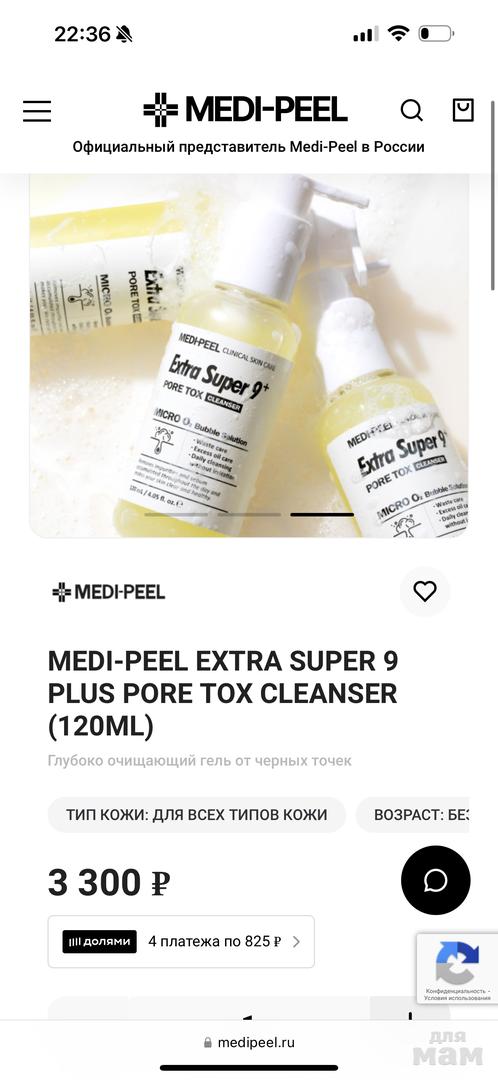This screenshot has height=1080, width=498.
Task: Select tag ТИП КОЖИ: ДЛЯ ВСЕХ ТИПОВ КОЖИ
Action: pos(196,815)
